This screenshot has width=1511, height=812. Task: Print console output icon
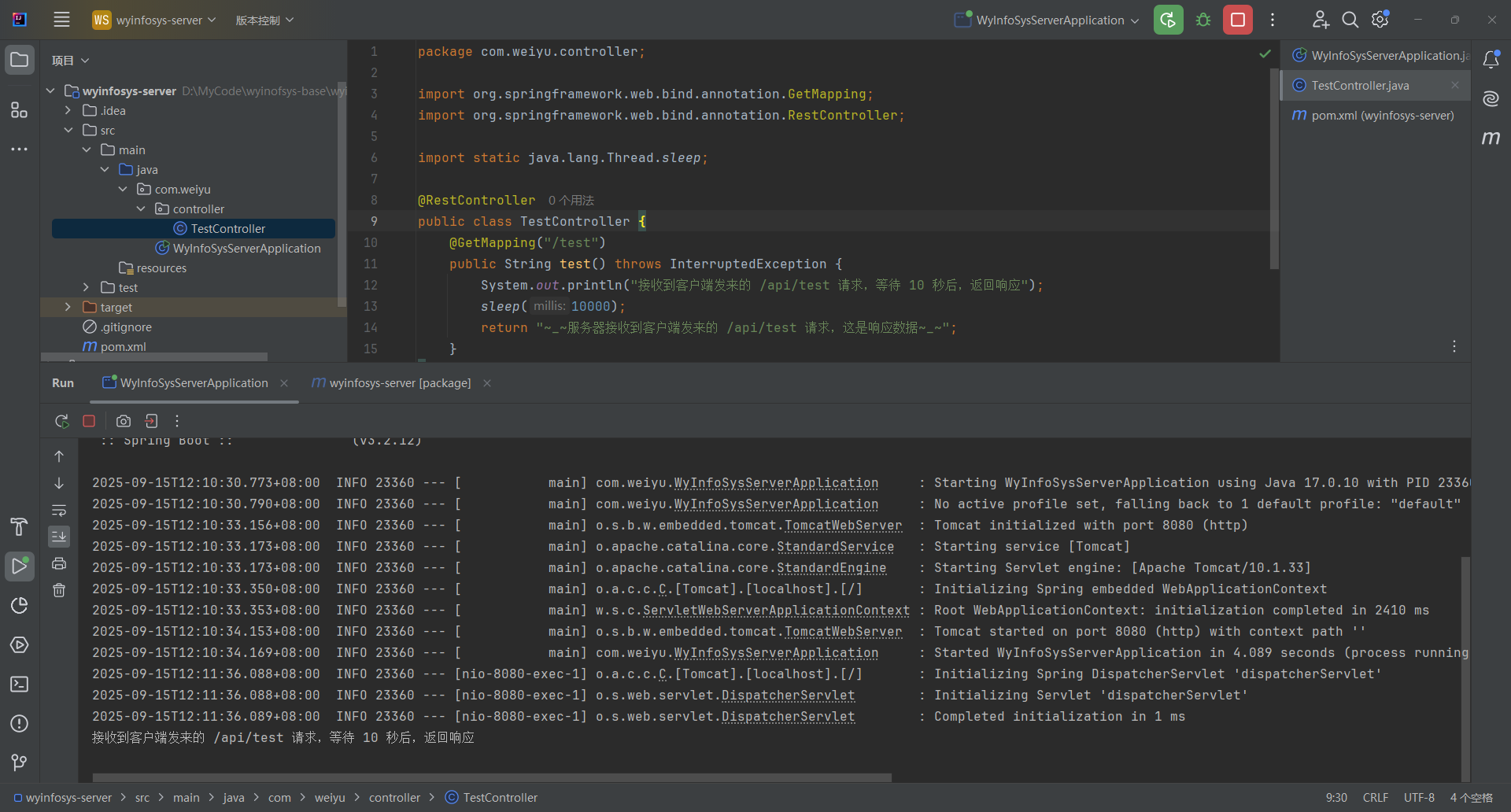point(59,563)
